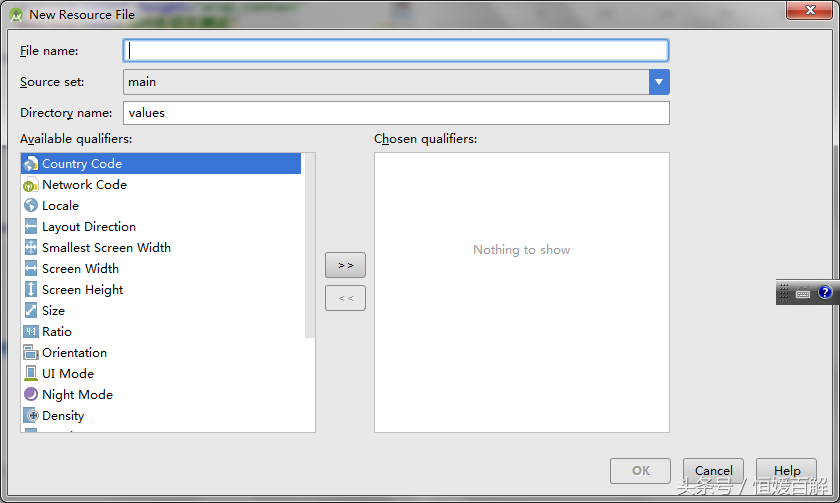
Task: Click the Directory name label
Action: (66, 113)
